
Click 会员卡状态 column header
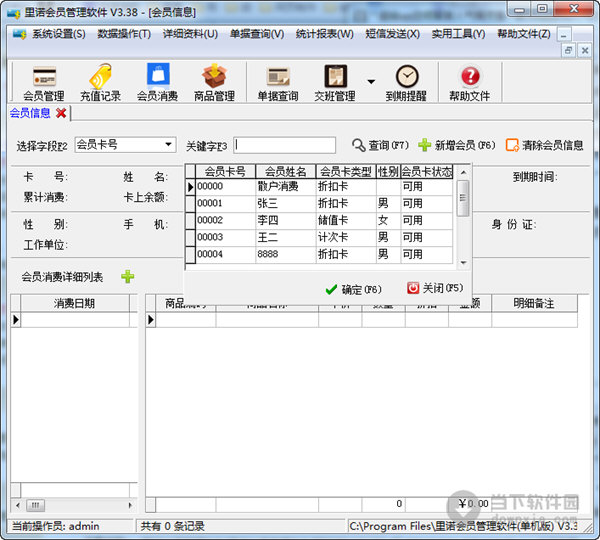(427, 171)
